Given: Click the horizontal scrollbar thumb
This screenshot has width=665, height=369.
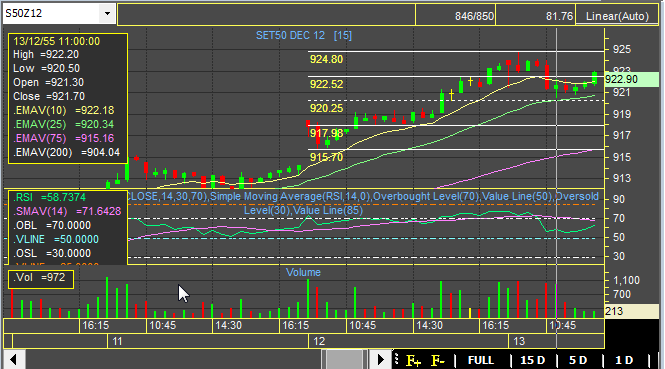Looking at the screenshot, I should (x=344, y=360).
